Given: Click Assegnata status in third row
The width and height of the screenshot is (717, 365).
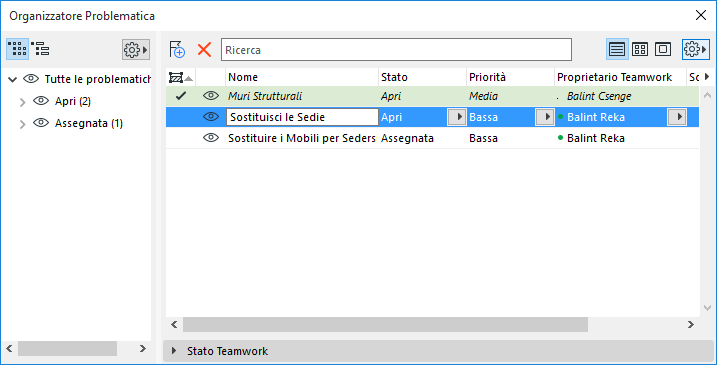Looking at the screenshot, I should coord(407,138).
